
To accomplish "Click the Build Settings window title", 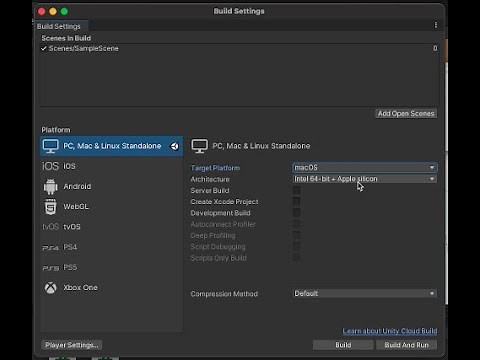I will pos(239,11).
